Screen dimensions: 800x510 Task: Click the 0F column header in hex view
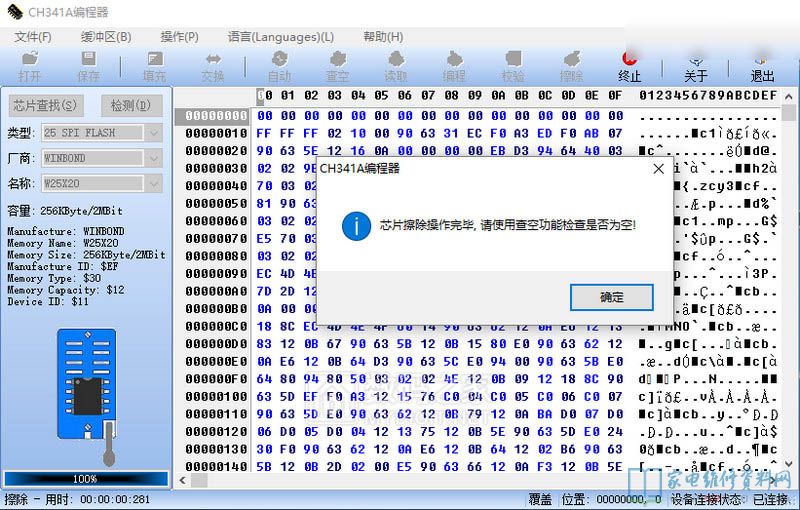point(615,95)
